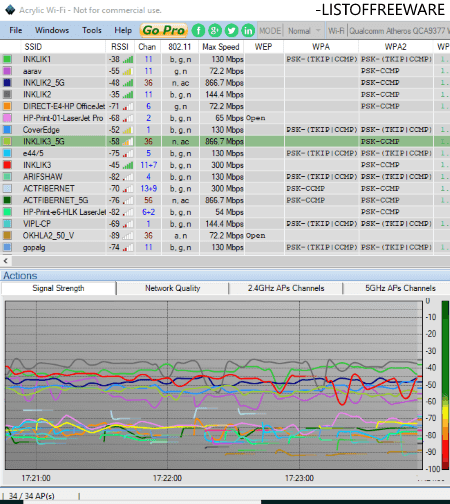450x504 pixels.
Task: Open the File menu
Action: pyautogui.click(x=16, y=30)
